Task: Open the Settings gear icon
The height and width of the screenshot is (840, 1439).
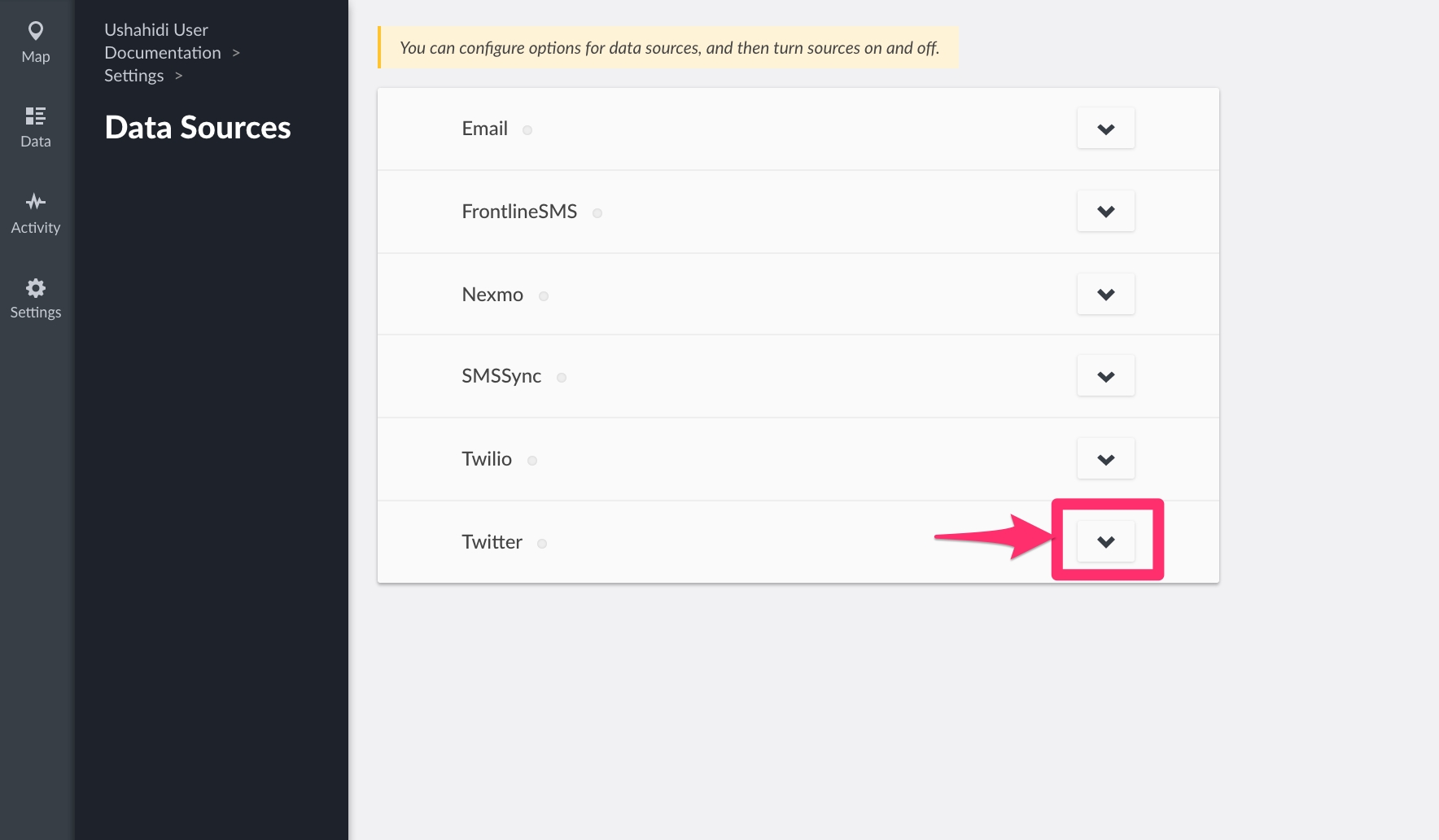Action: click(x=36, y=288)
